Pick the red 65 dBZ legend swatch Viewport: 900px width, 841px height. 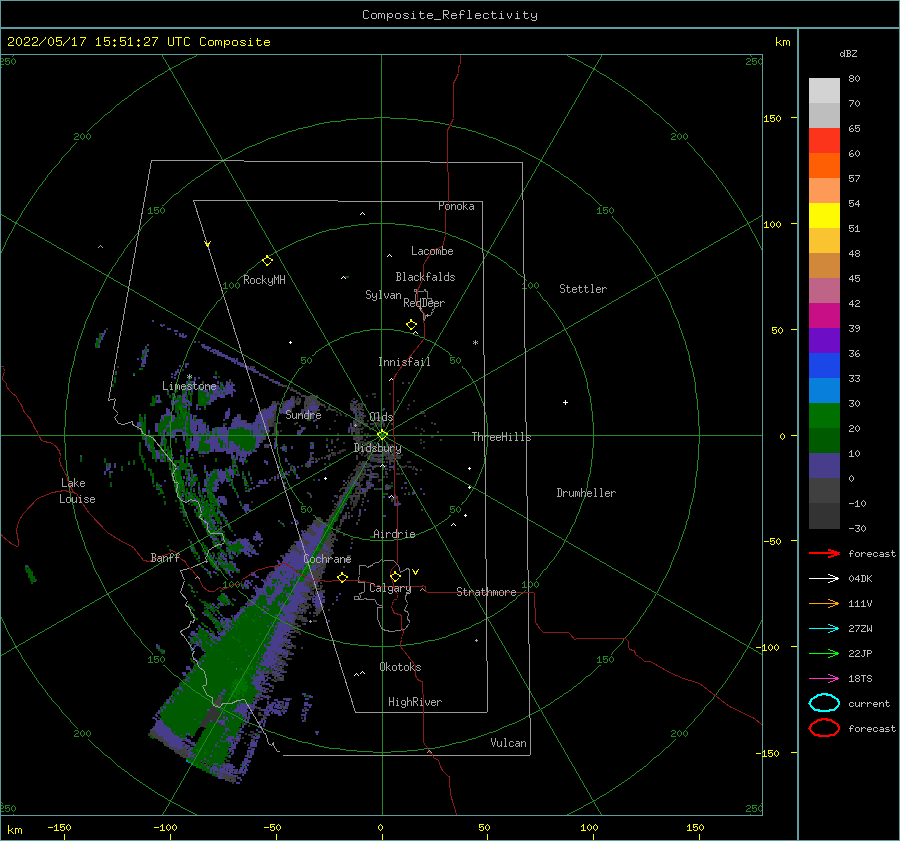[824, 141]
